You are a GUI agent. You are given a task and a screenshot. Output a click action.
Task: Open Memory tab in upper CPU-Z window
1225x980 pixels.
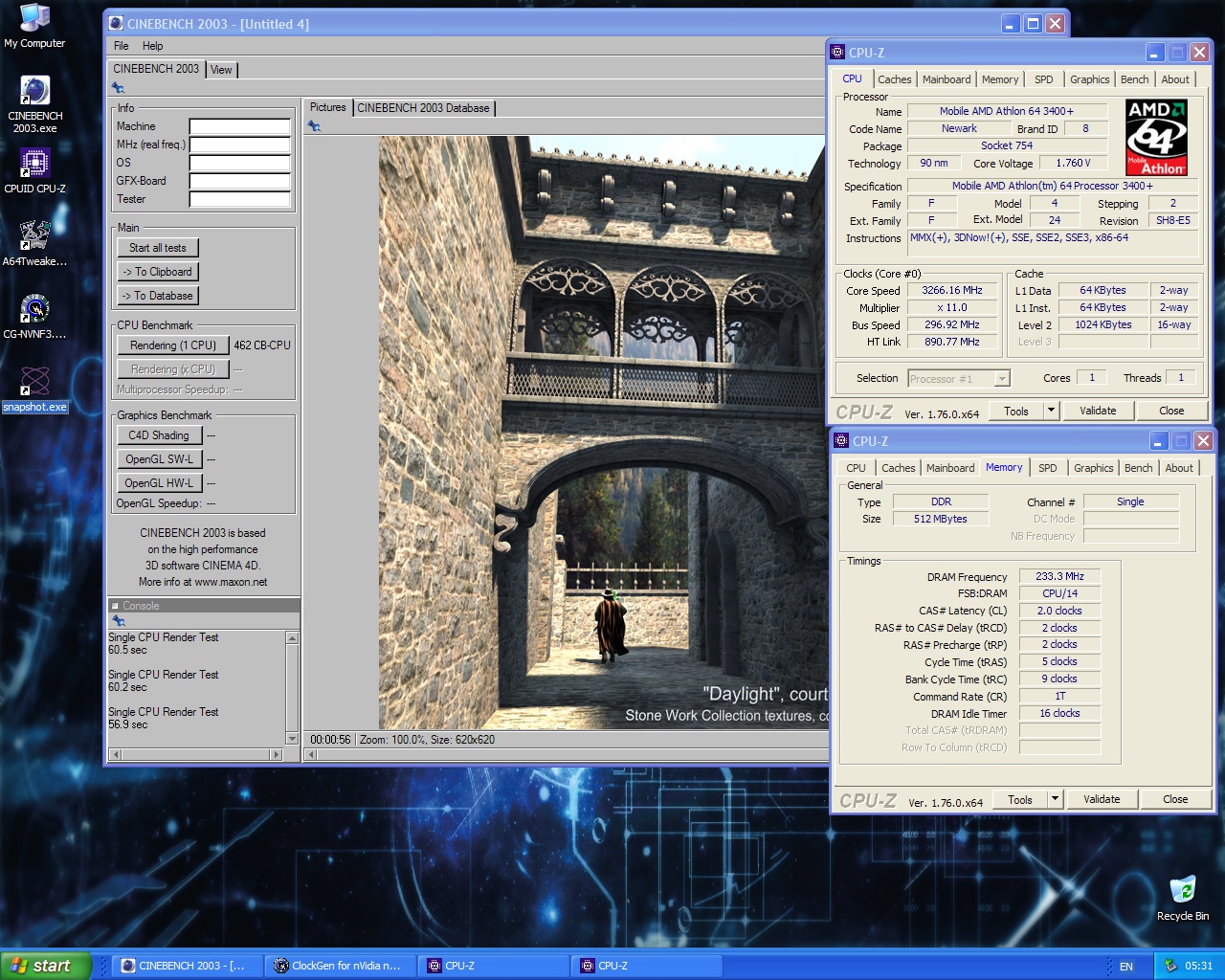(x=1000, y=79)
